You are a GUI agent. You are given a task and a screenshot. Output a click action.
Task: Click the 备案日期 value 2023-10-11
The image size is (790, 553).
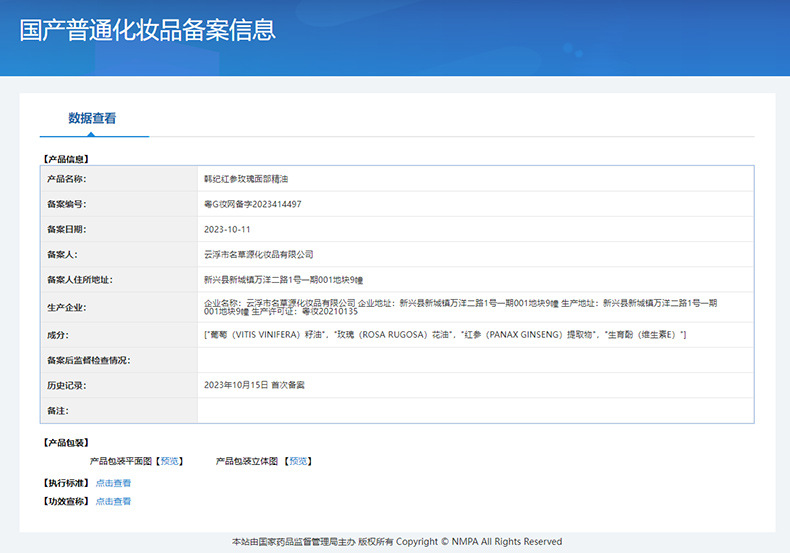(227, 229)
